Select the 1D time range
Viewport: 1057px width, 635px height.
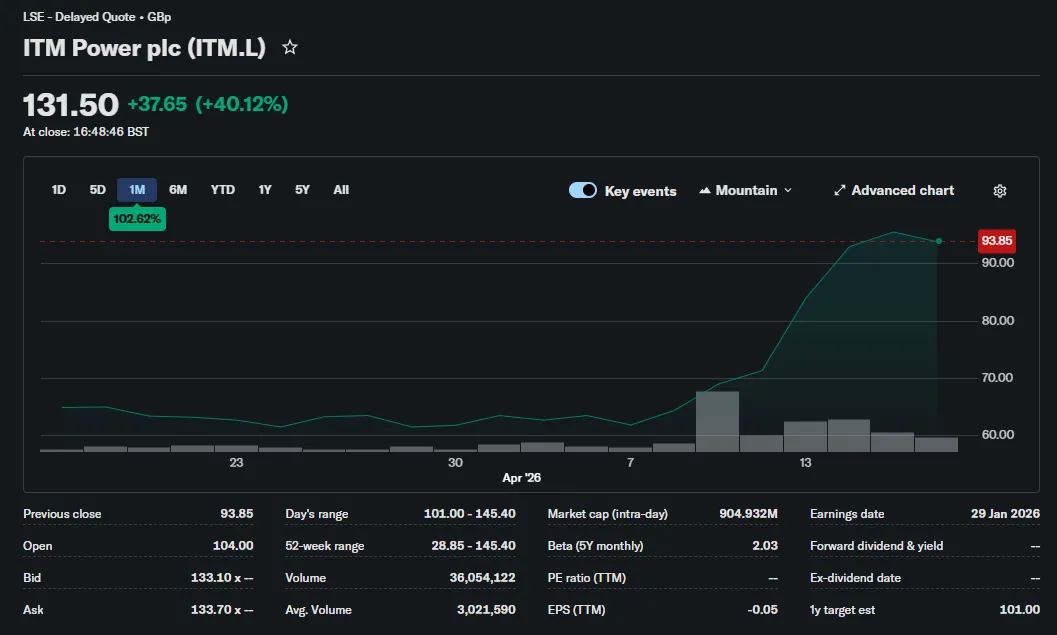59,190
